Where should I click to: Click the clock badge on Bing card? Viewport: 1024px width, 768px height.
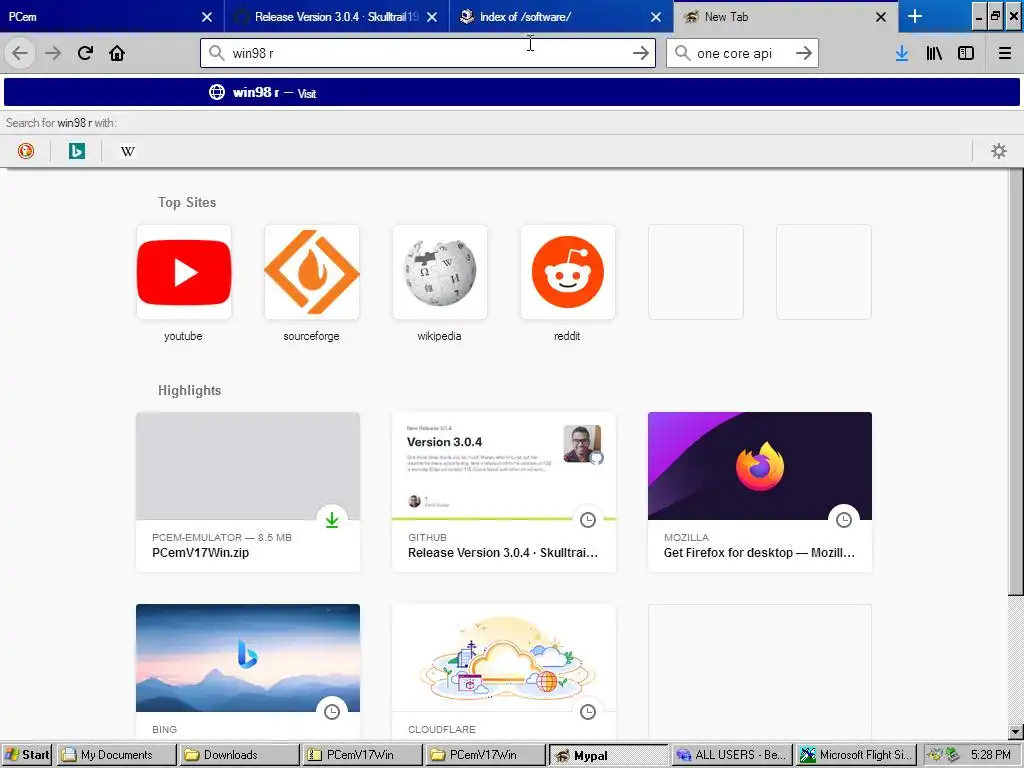(332, 712)
